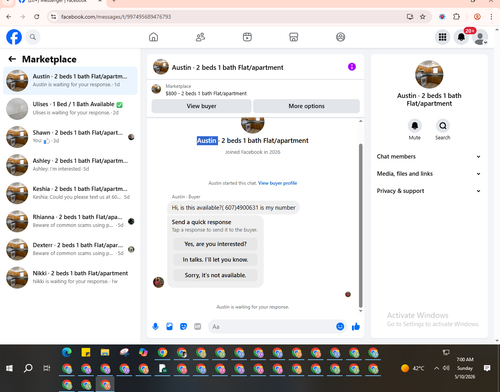
Task: Click the More options button
Action: point(306,106)
